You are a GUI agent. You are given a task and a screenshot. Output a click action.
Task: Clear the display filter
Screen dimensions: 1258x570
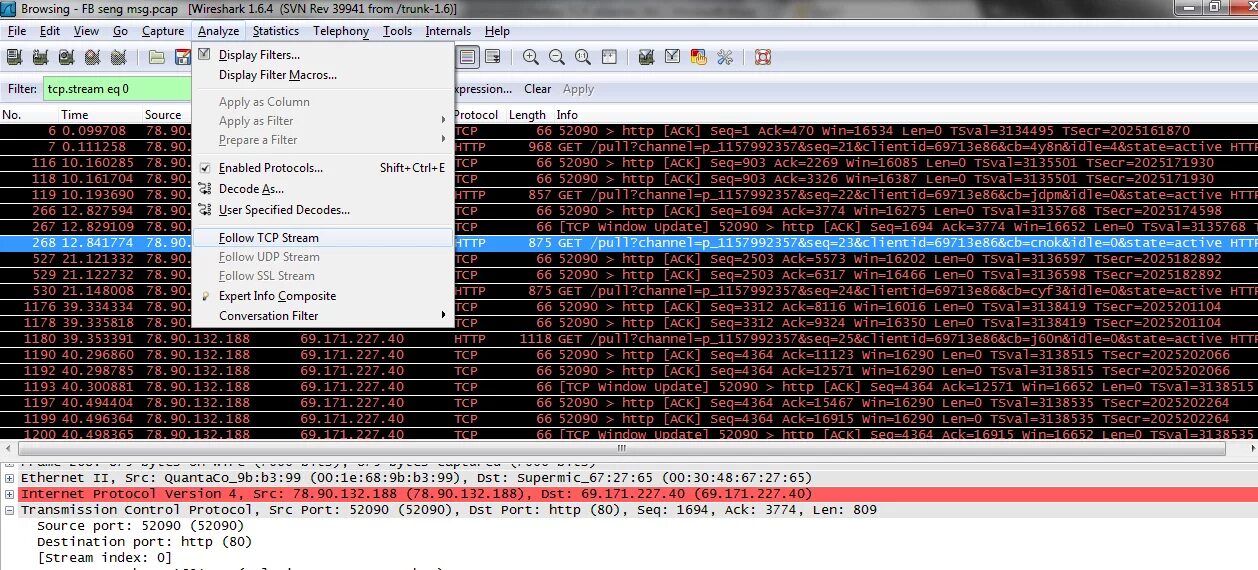537,89
